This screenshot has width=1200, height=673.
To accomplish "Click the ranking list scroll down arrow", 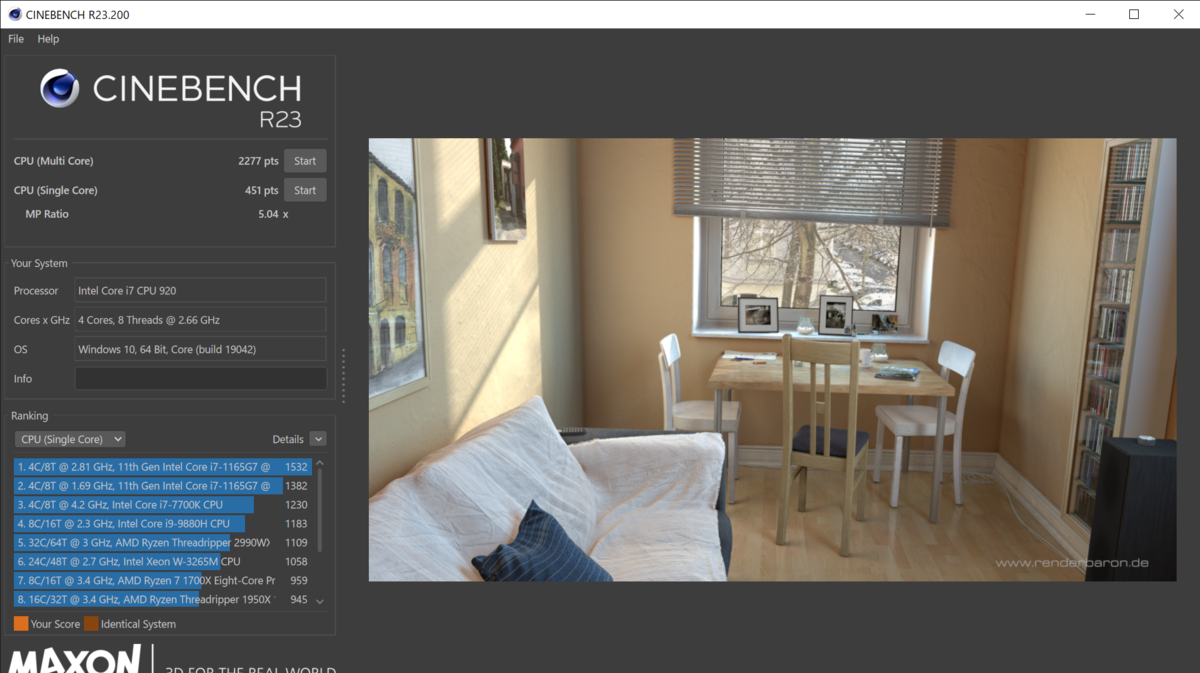I will (320, 601).
